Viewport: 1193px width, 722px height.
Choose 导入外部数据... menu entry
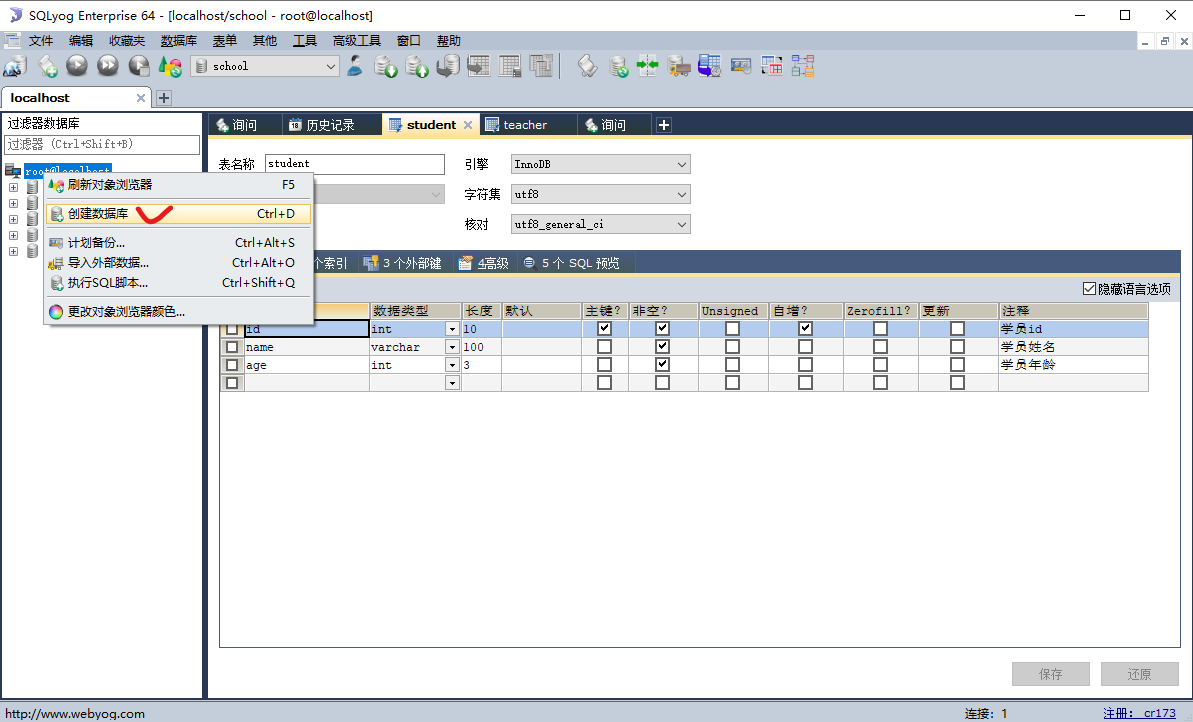pyautogui.click(x=179, y=262)
